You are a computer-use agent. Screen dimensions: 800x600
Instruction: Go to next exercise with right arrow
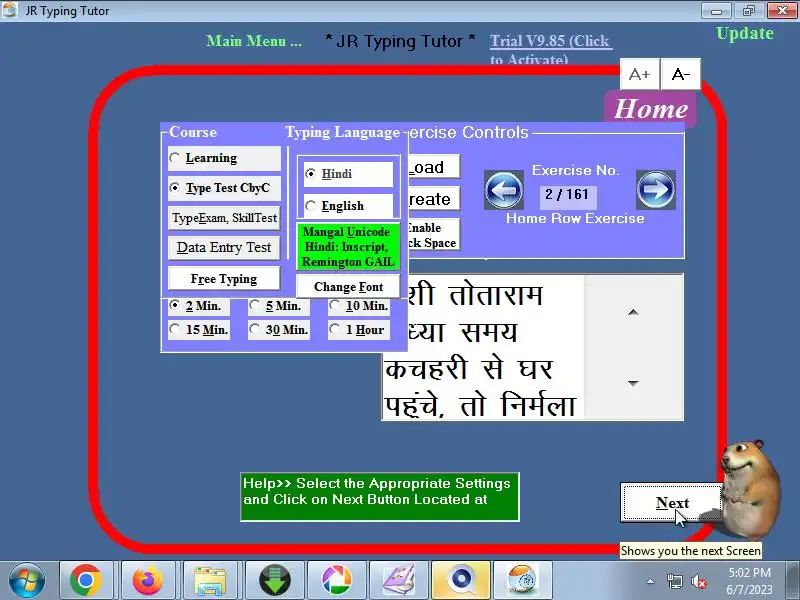coord(656,190)
